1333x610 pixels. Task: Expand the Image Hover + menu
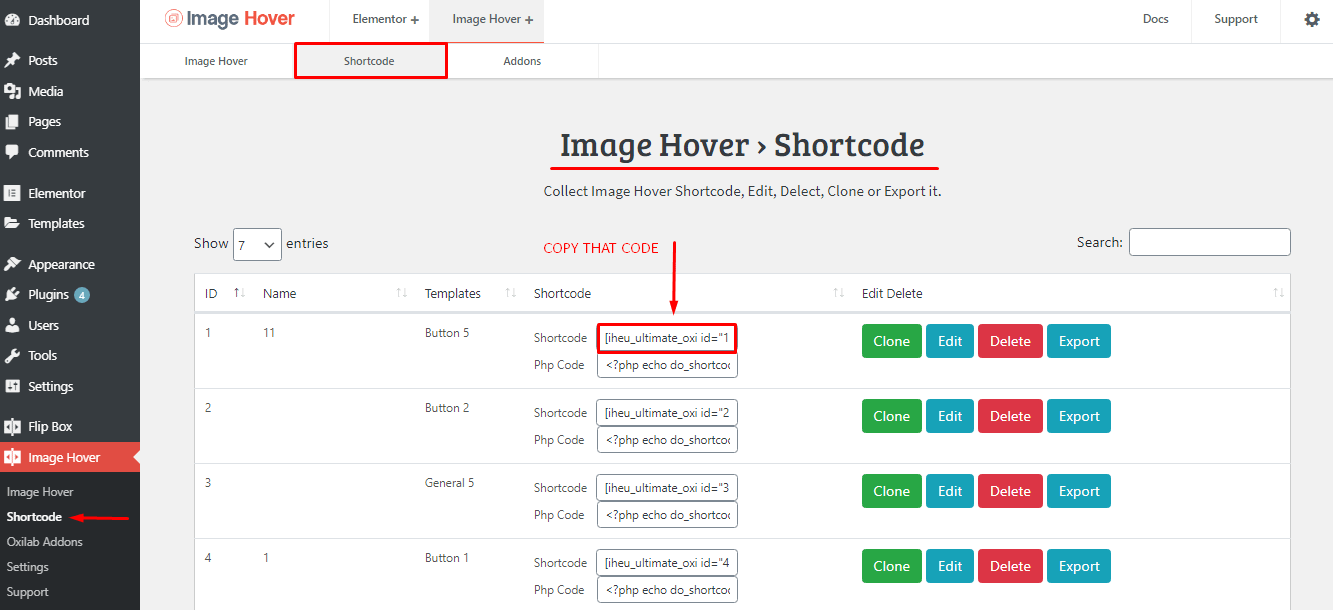(x=492, y=19)
